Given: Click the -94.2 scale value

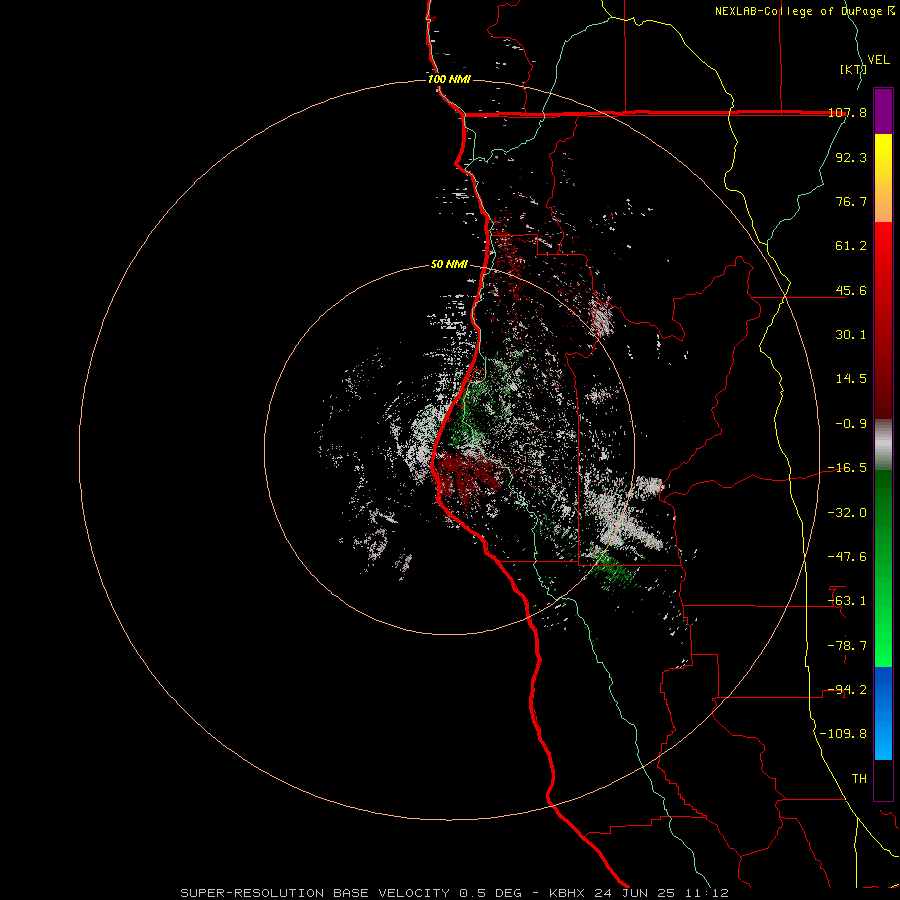Looking at the screenshot, I should [847, 690].
